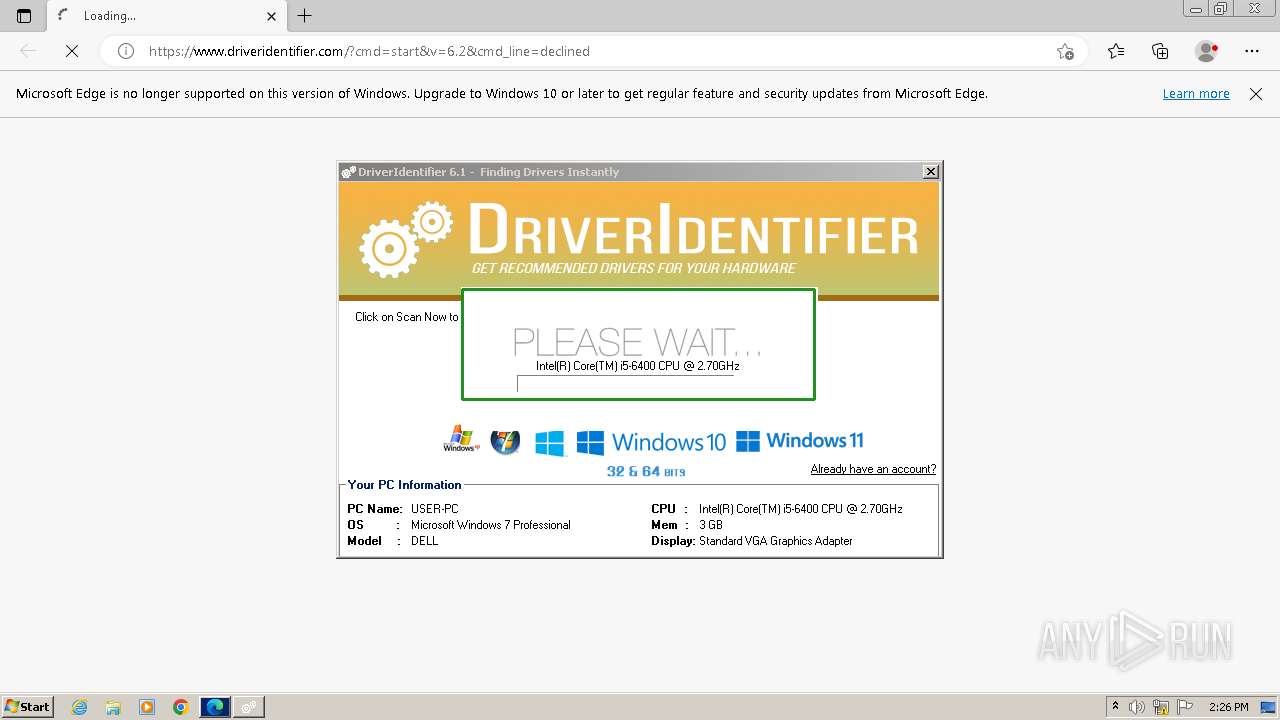Stop loading the page

pos(72,51)
